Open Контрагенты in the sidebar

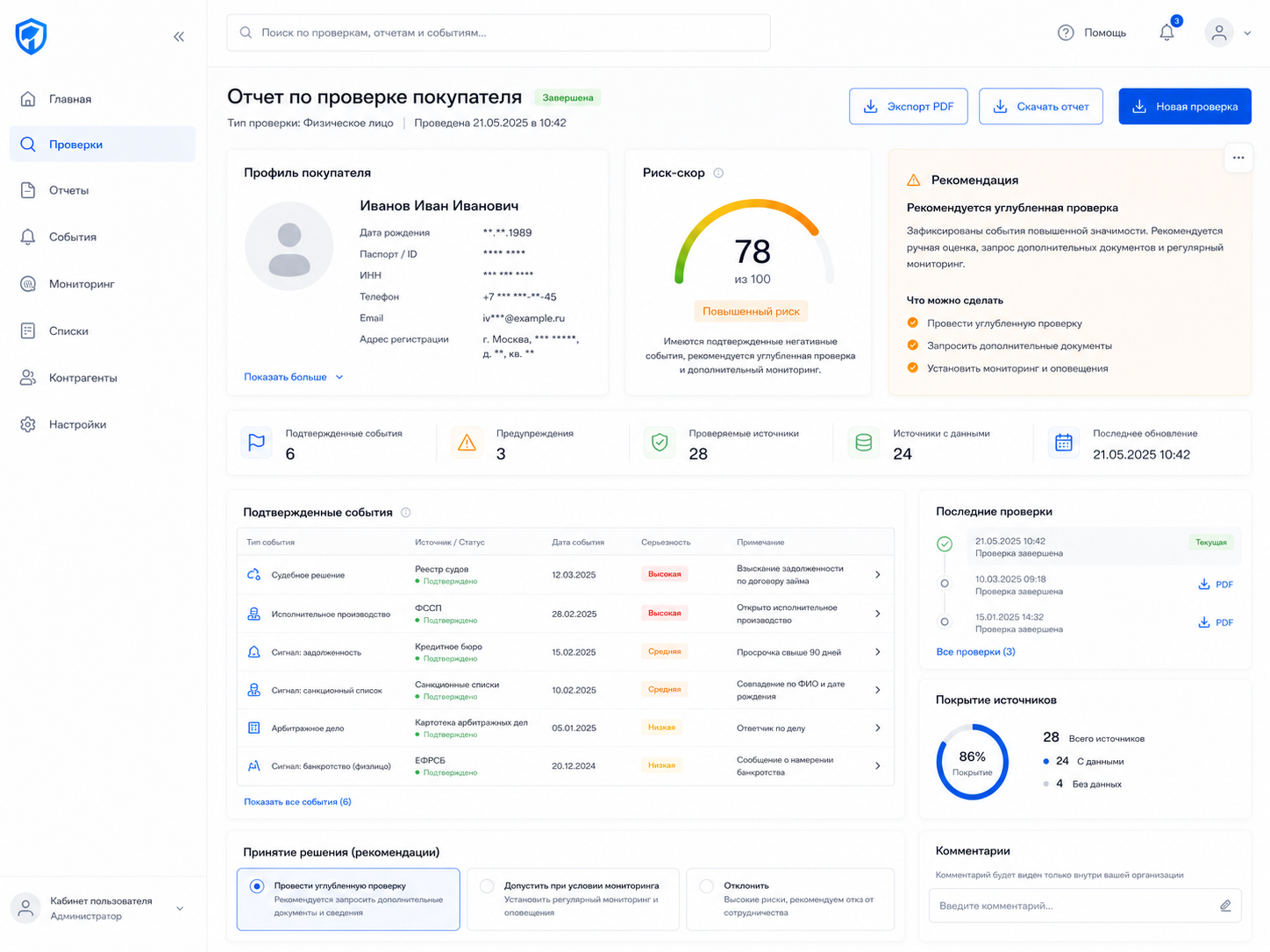[103, 378]
